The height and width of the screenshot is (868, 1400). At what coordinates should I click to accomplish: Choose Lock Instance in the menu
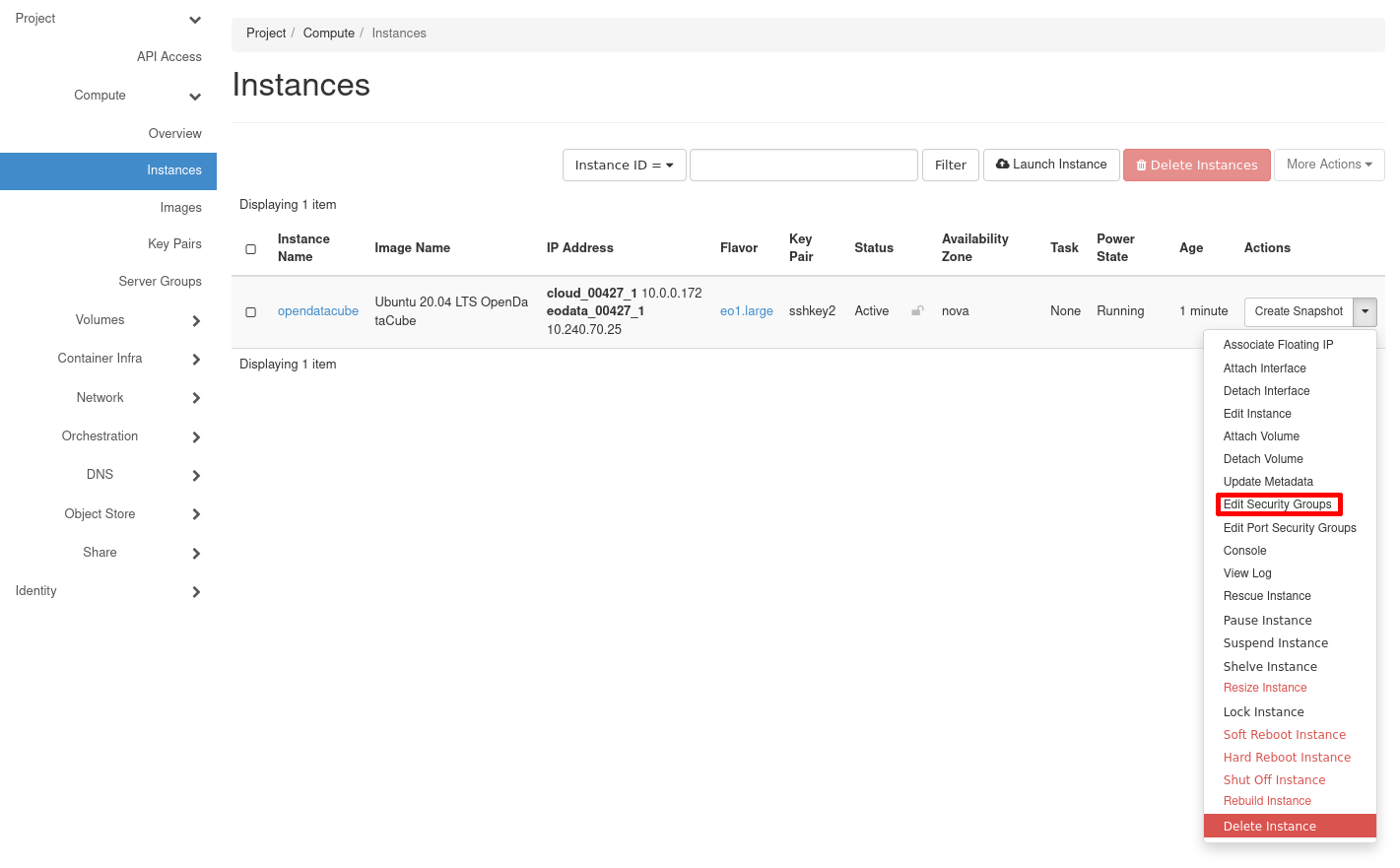click(x=1263, y=712)
